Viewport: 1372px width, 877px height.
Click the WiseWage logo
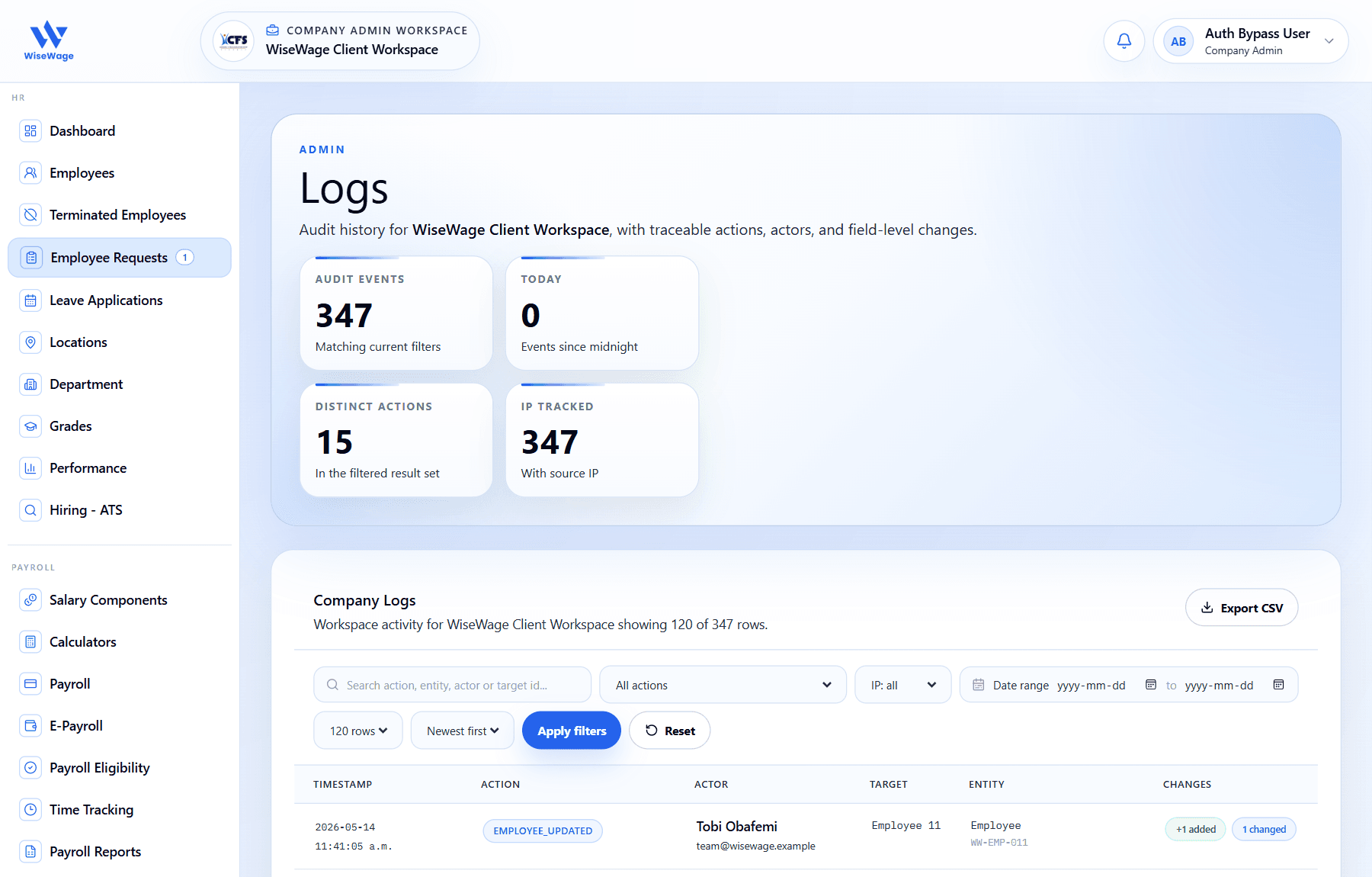49,40
